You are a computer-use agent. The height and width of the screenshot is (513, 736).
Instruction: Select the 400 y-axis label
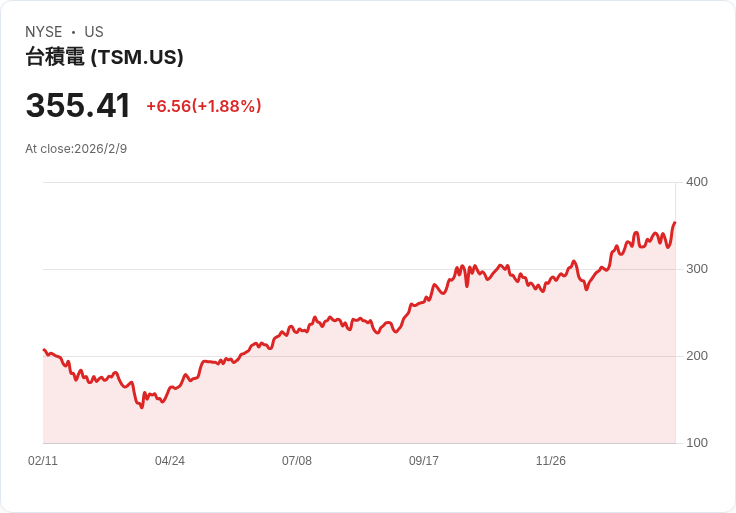pos(697,182)
